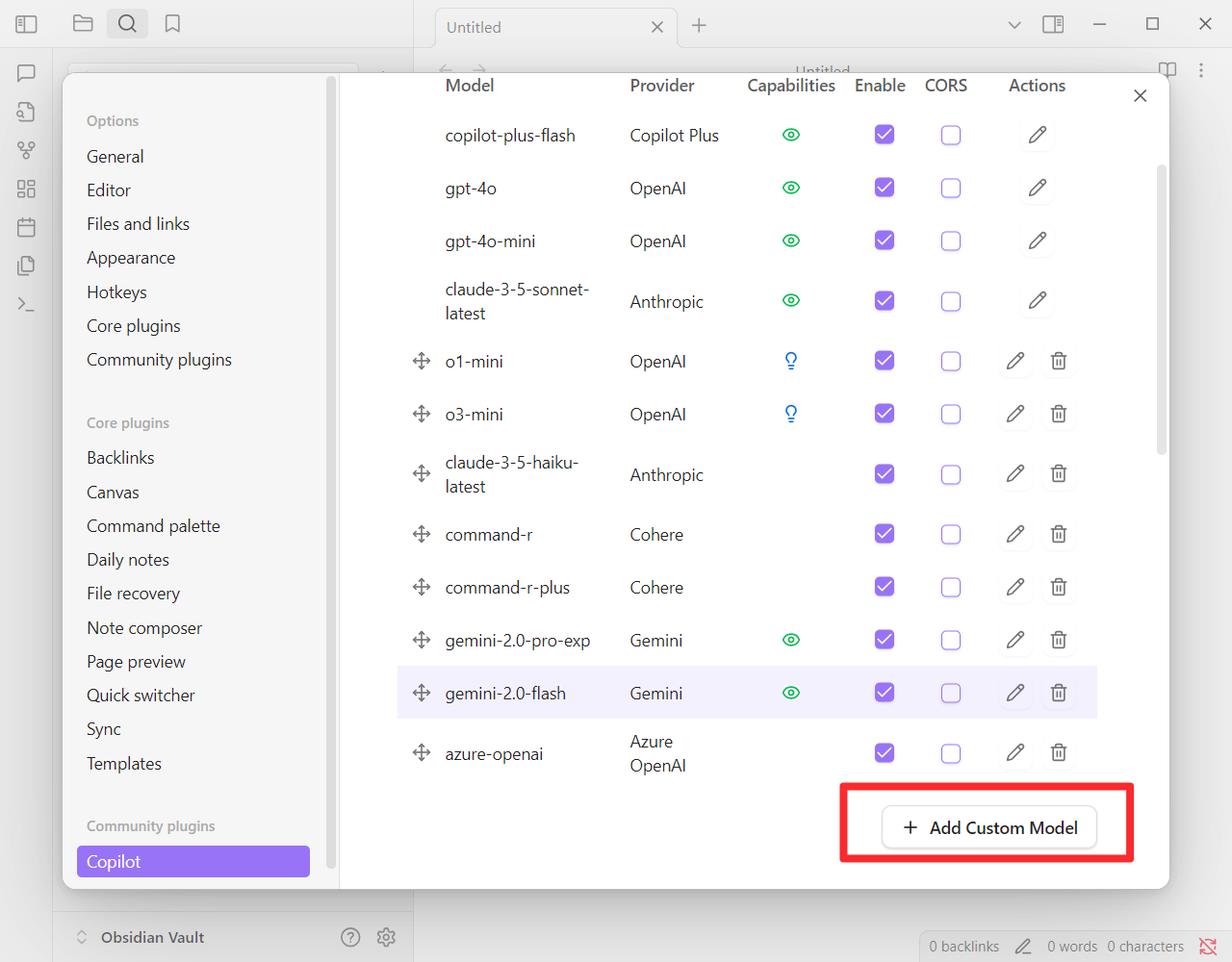Screen dimensions: 1232x962
Task: Open the tab list dropdown arrow
Action: [x=1014, y=25]
